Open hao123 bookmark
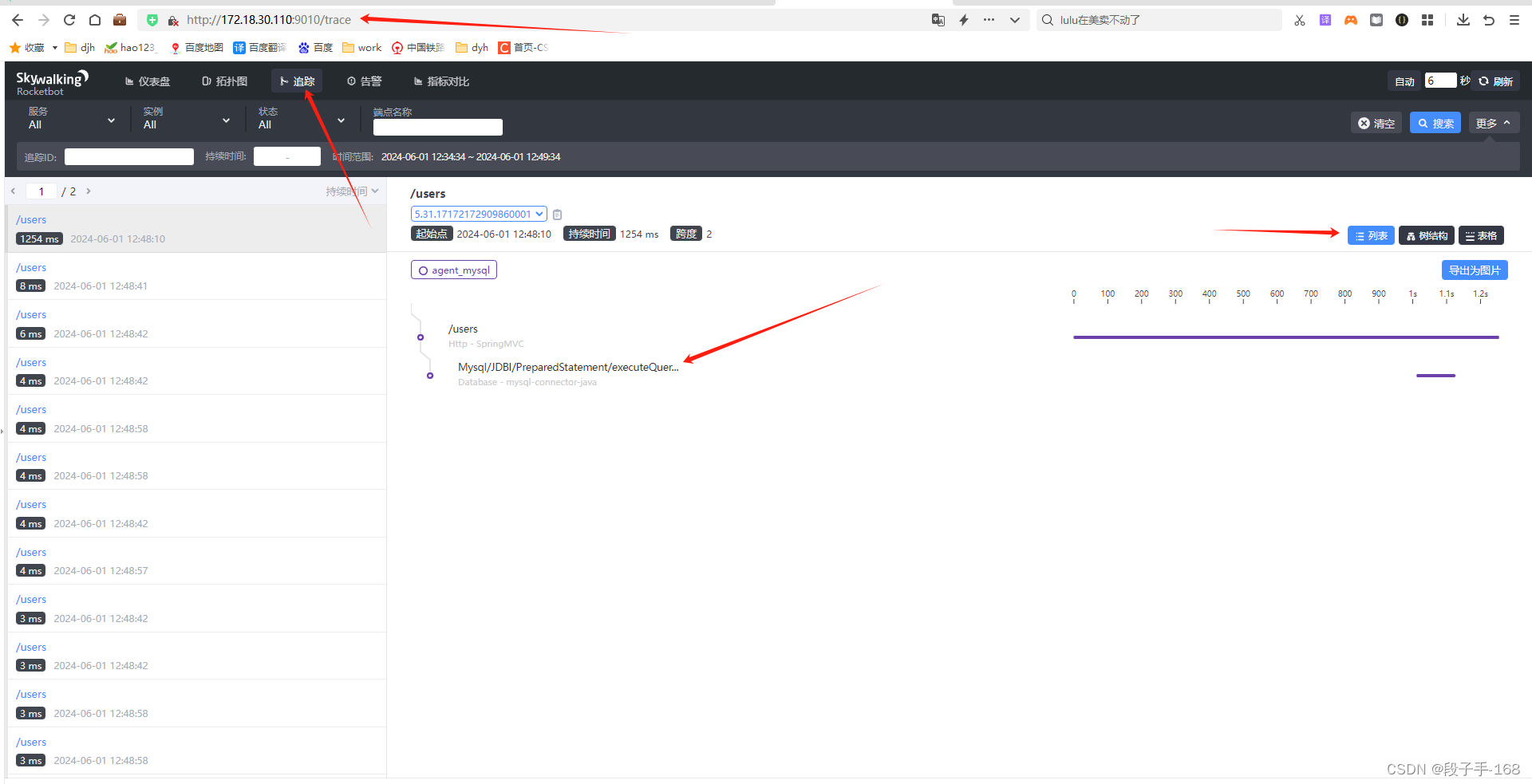 (x=131, y=48)
